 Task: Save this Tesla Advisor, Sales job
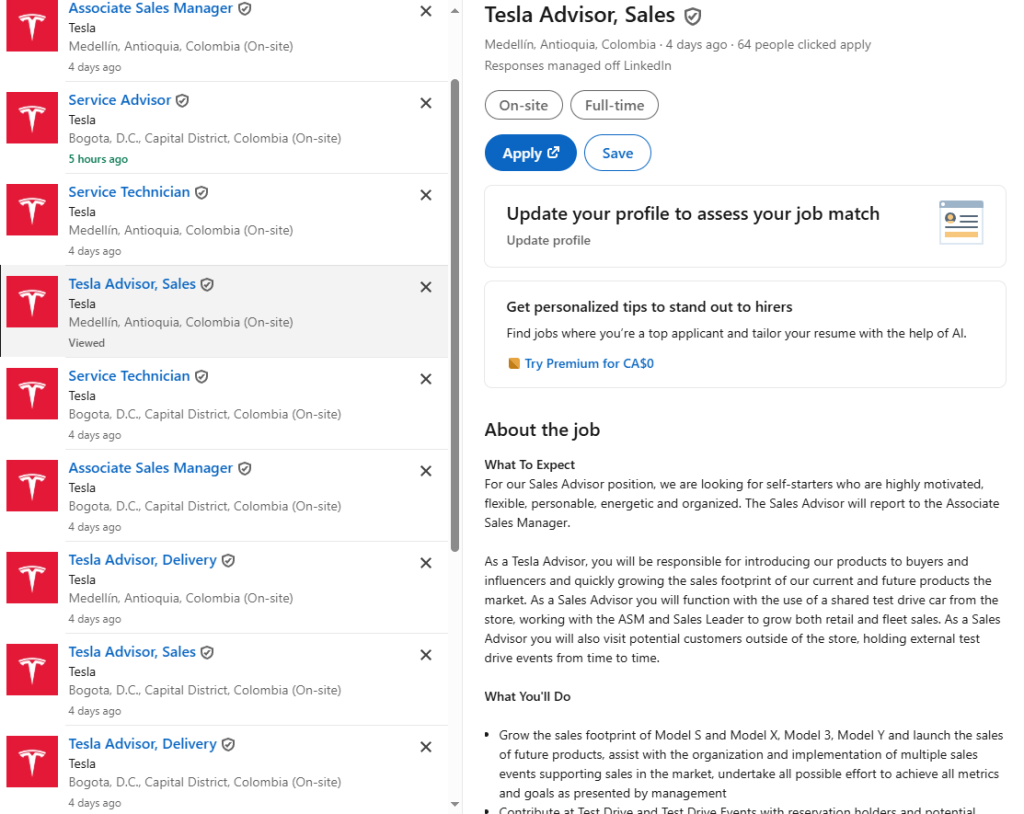point(617,153)
